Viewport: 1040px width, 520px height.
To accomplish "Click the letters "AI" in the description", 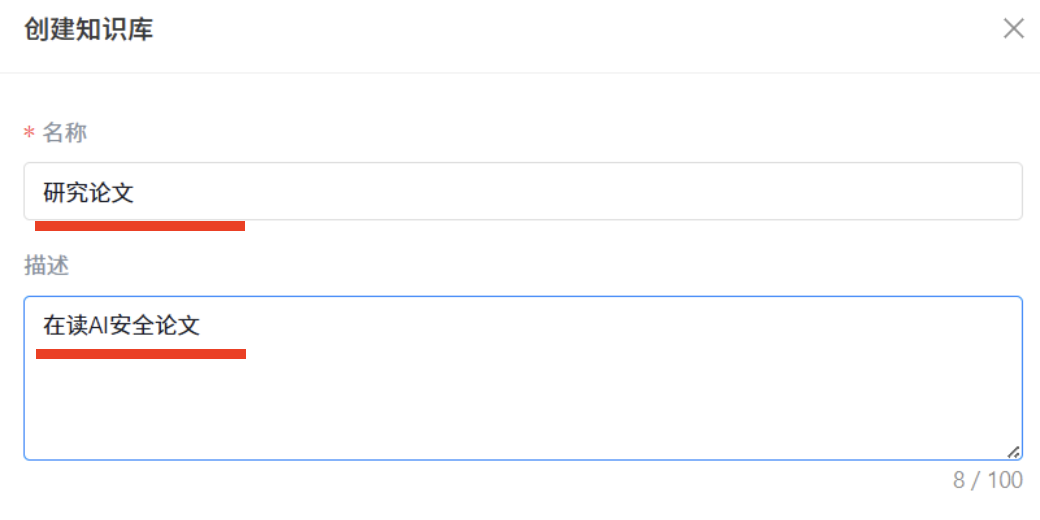I will point(98,325).
